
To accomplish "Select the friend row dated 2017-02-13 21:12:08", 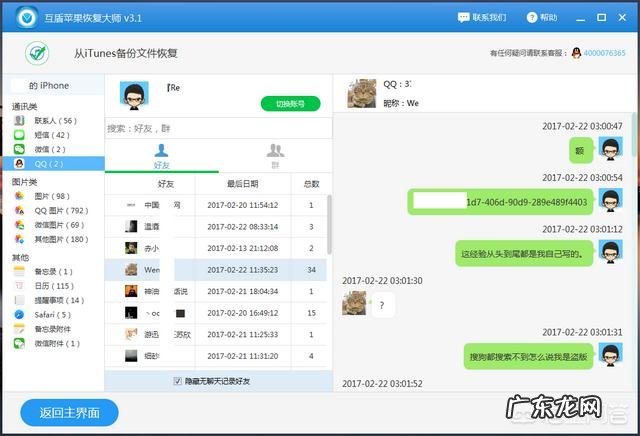I will coord(216,248).
